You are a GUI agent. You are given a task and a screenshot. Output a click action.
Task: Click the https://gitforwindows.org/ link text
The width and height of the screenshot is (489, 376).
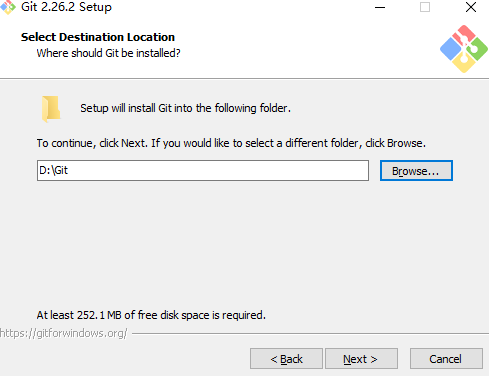64,333
